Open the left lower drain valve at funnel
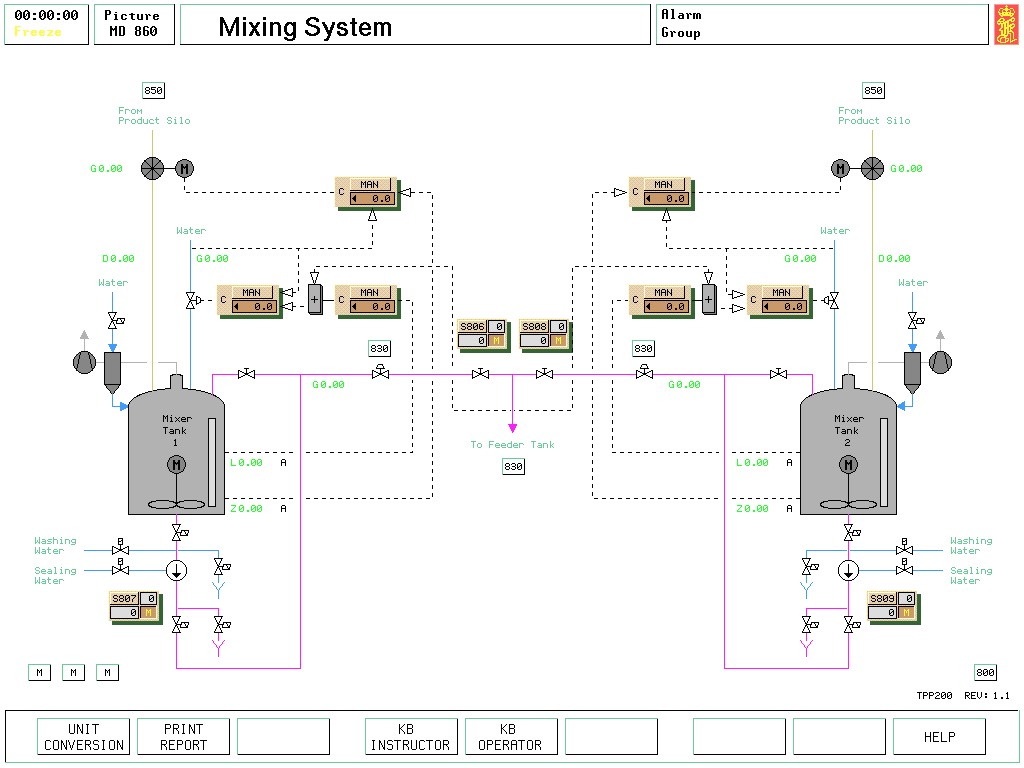Viewport: 1024px width, 768px height. (221, 625)
